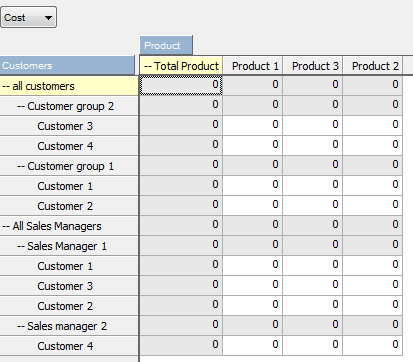Viewport: 413px width, 362px height.
Task: Select the Product dimension tab
Action: point(166,45)
